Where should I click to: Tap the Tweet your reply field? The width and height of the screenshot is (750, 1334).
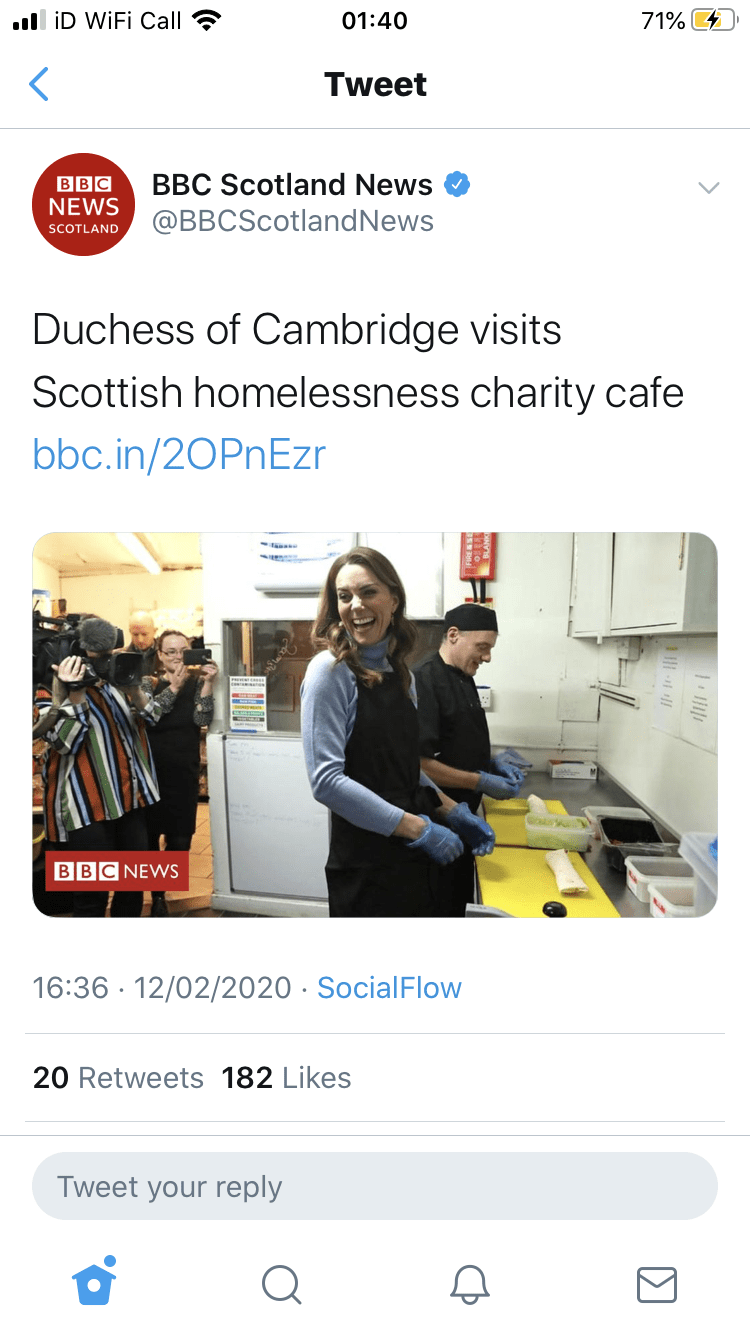(375, 1187)
